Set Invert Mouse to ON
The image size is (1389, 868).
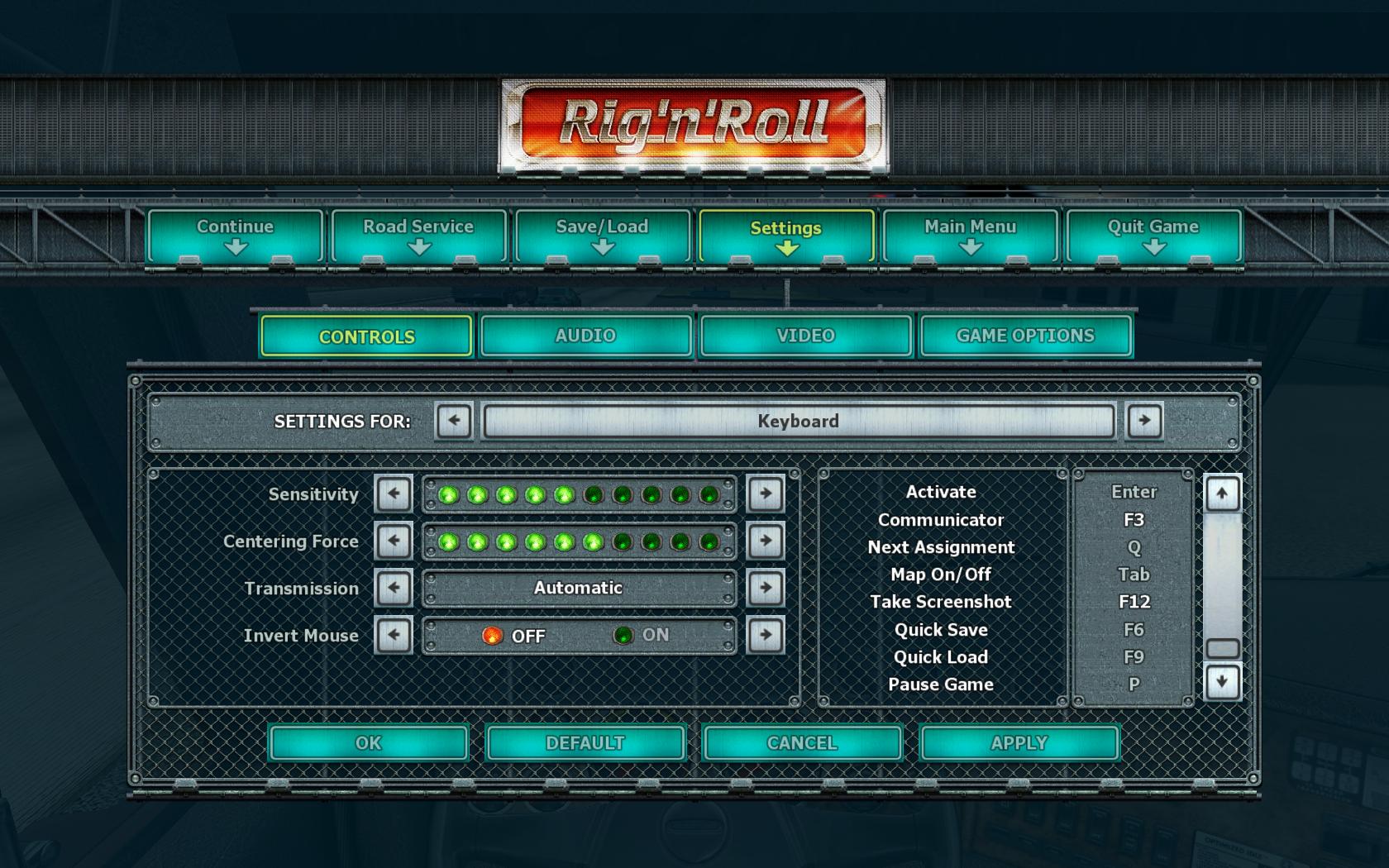[642, 636]
